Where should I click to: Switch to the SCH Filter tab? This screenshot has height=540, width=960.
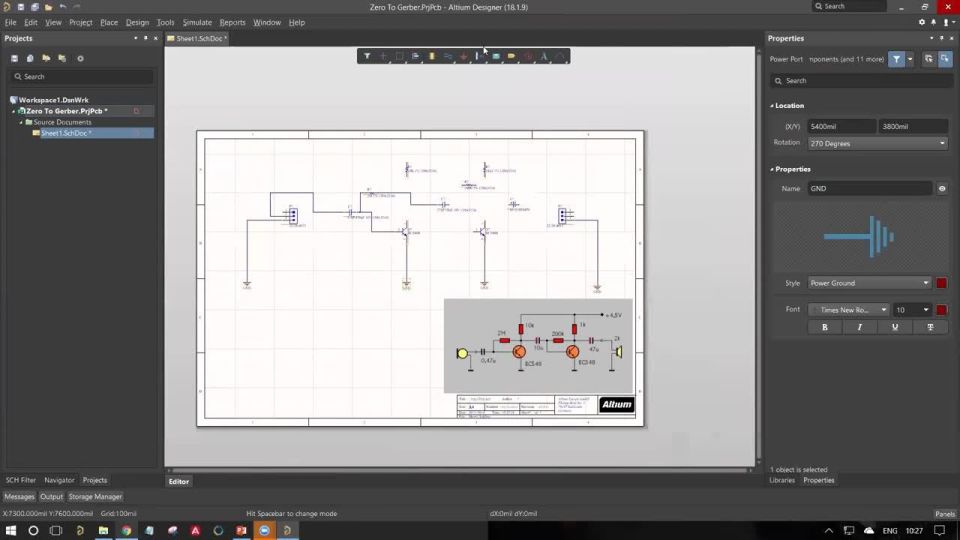click(20, 480)
